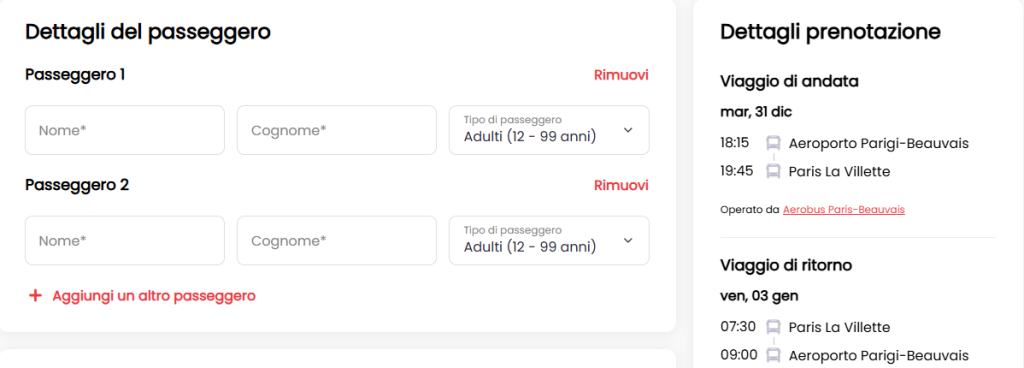The width and height of the screenshot is (1024, 368).
Task: Click the chevron in Passeggero 2 passenger type
Action: pos(628,241)
